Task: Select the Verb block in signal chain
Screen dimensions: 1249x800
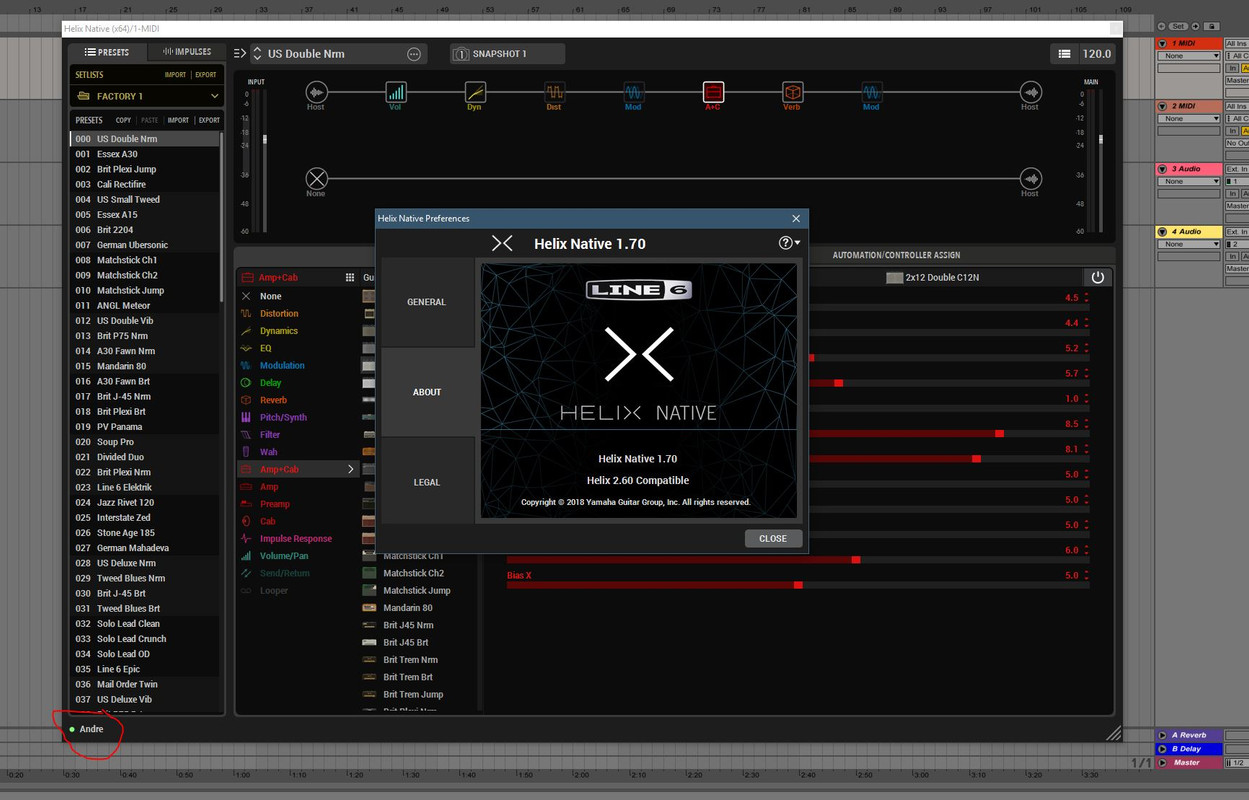Action: coord(792,93)
